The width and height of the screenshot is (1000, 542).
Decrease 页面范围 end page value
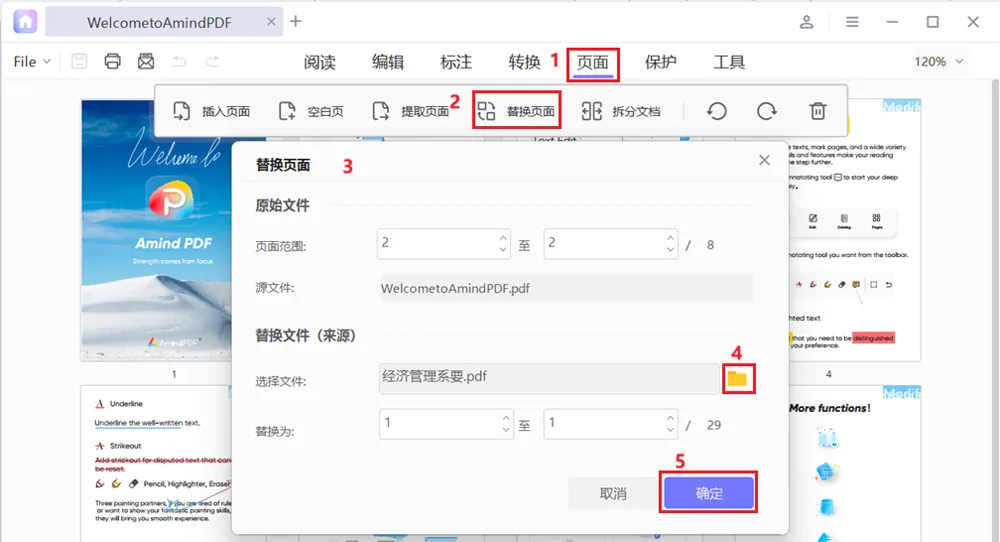click(670, 250)
